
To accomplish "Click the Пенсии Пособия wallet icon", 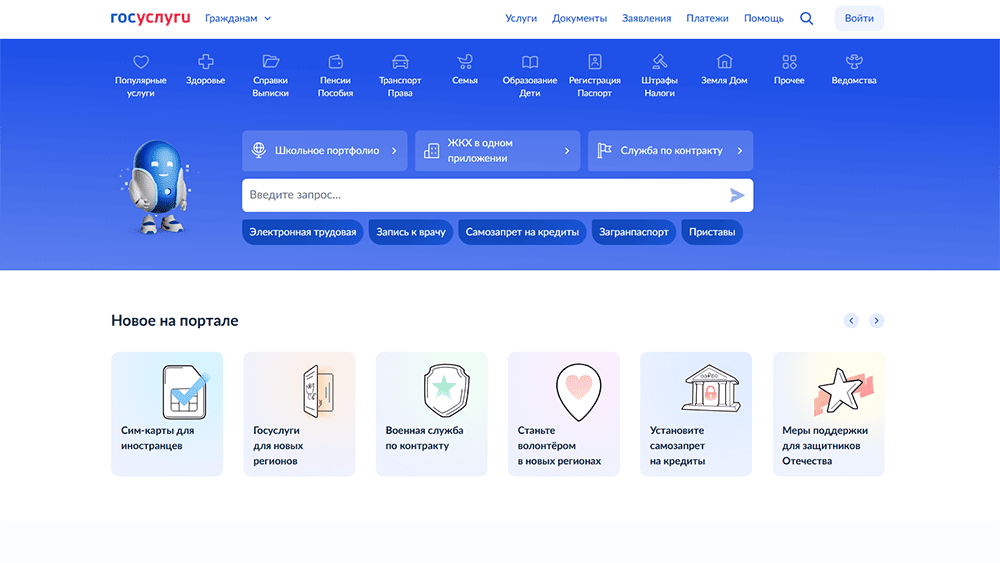I will tap(335, 62).
